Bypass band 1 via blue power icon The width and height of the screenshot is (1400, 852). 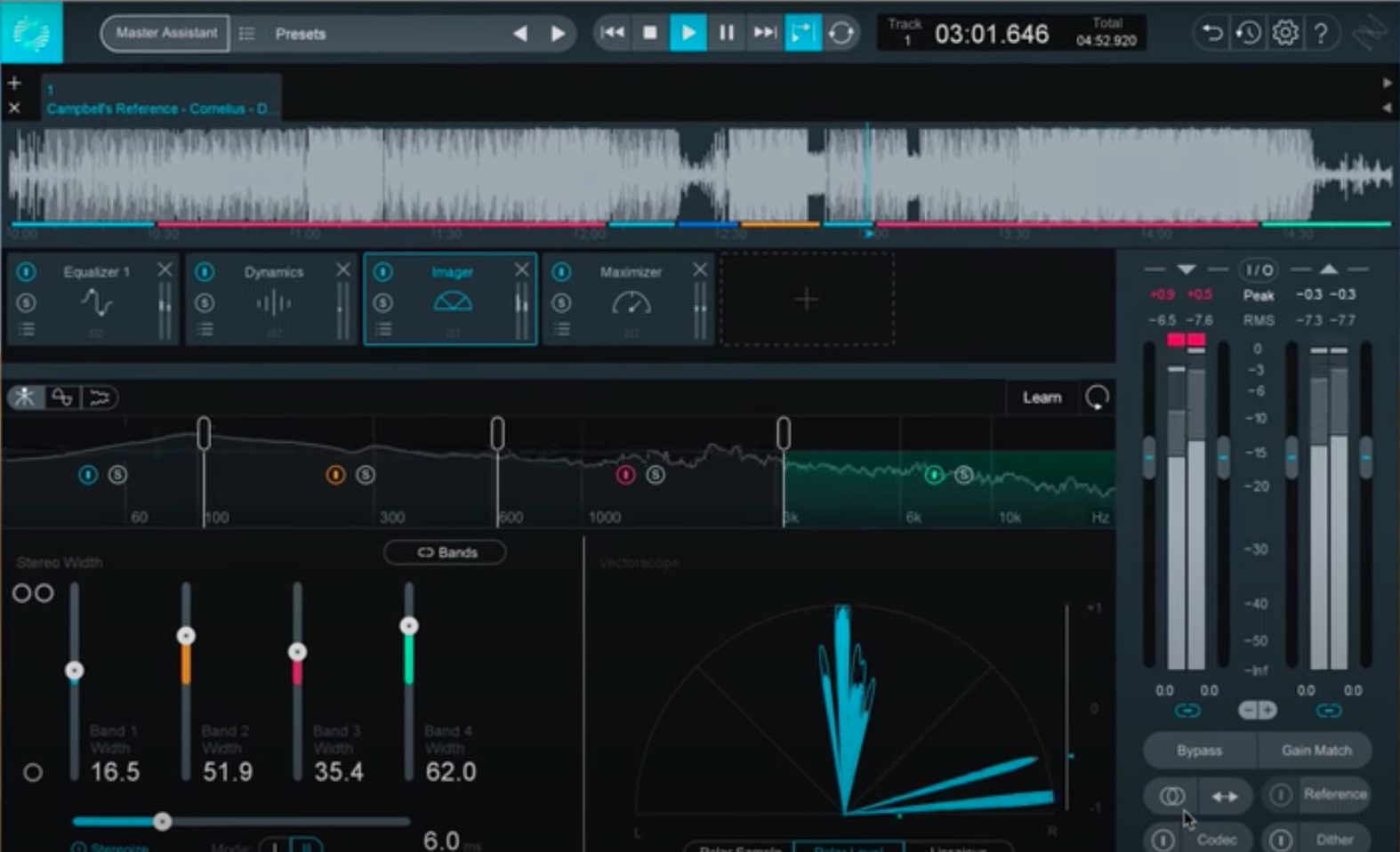coord(88,475)
